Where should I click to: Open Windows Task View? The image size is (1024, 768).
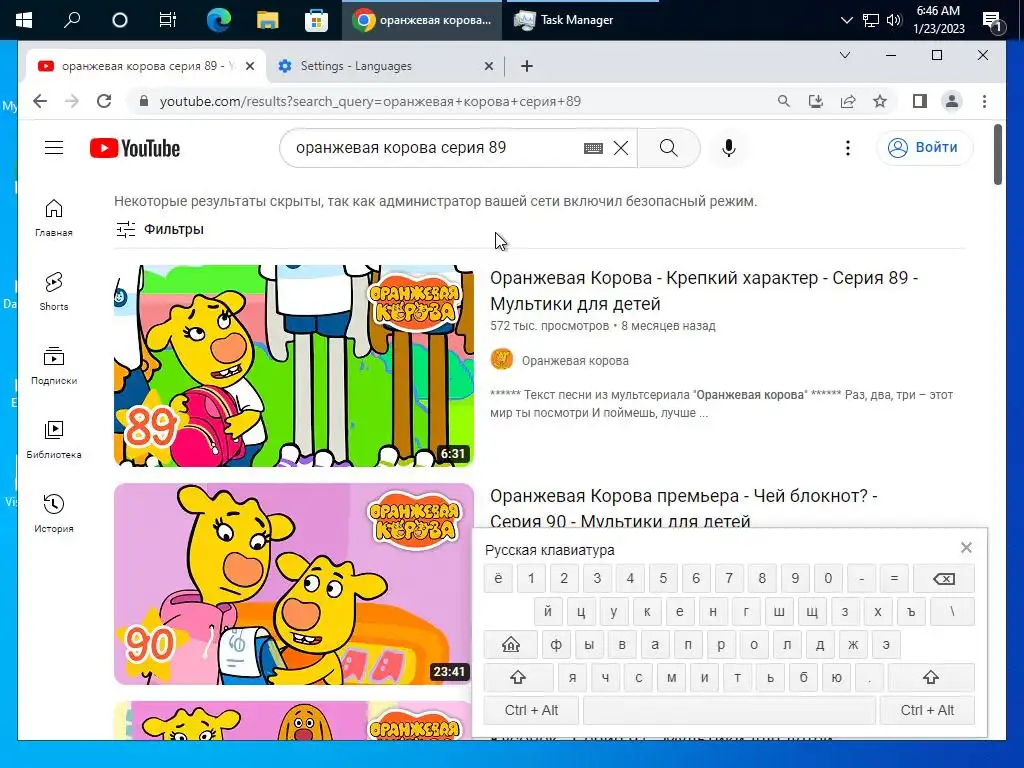[x=168, y=20]
